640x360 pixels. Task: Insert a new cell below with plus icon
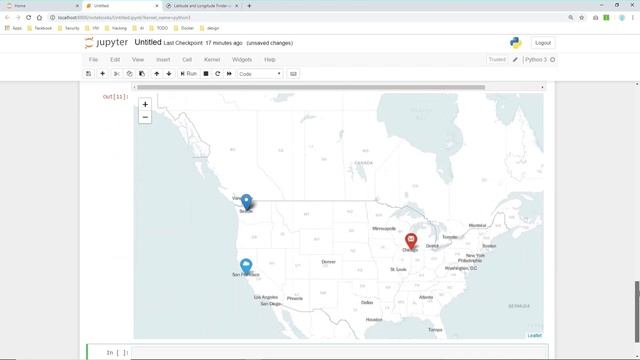coord(102,74)
